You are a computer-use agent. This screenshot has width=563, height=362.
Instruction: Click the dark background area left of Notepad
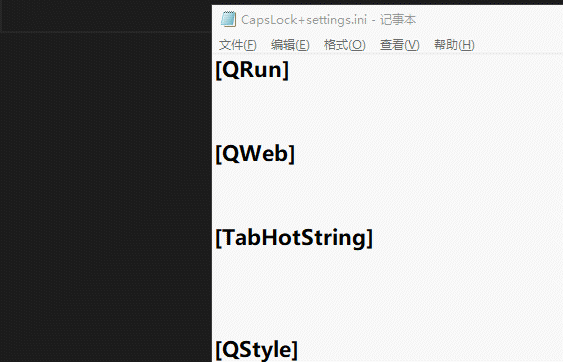click(x=106, y=197)
